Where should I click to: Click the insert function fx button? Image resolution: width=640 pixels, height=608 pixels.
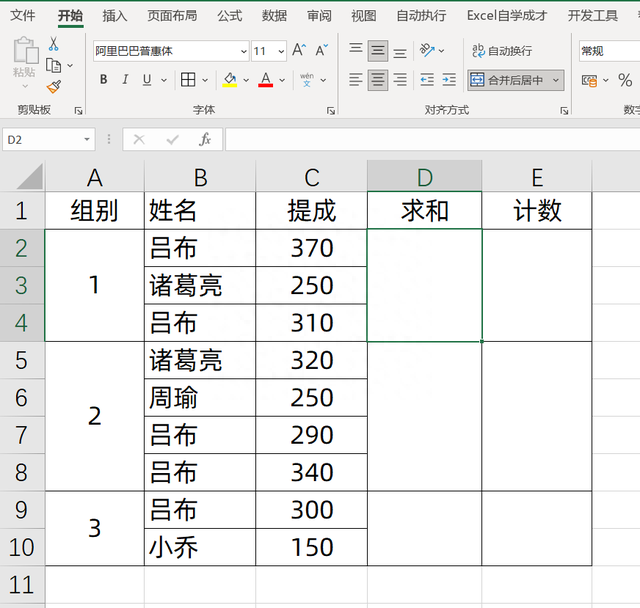pos(205,140)
